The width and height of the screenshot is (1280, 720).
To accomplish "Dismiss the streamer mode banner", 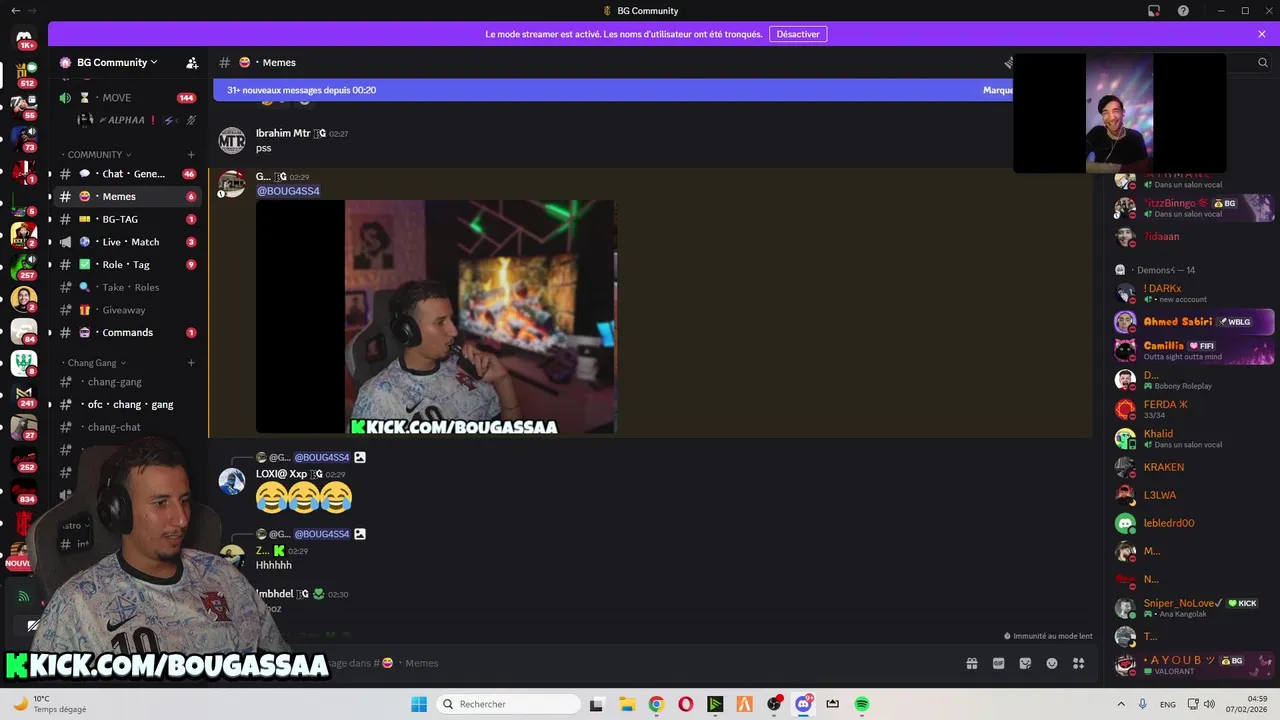I will (1262, 34).
